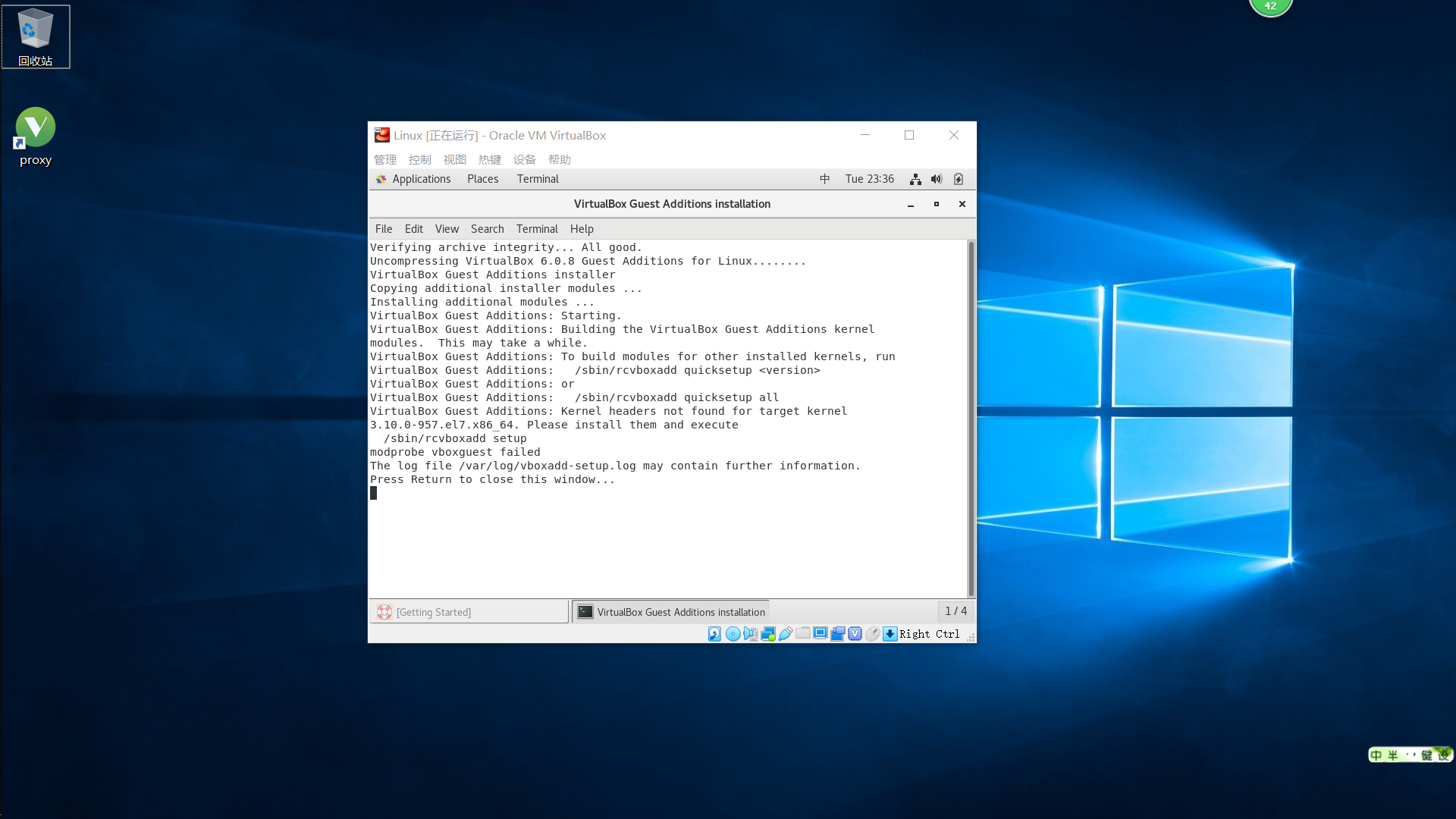Click the 中 input method indicator
This screenshot has height=819, width=1456.
click(x=825, y=179)
